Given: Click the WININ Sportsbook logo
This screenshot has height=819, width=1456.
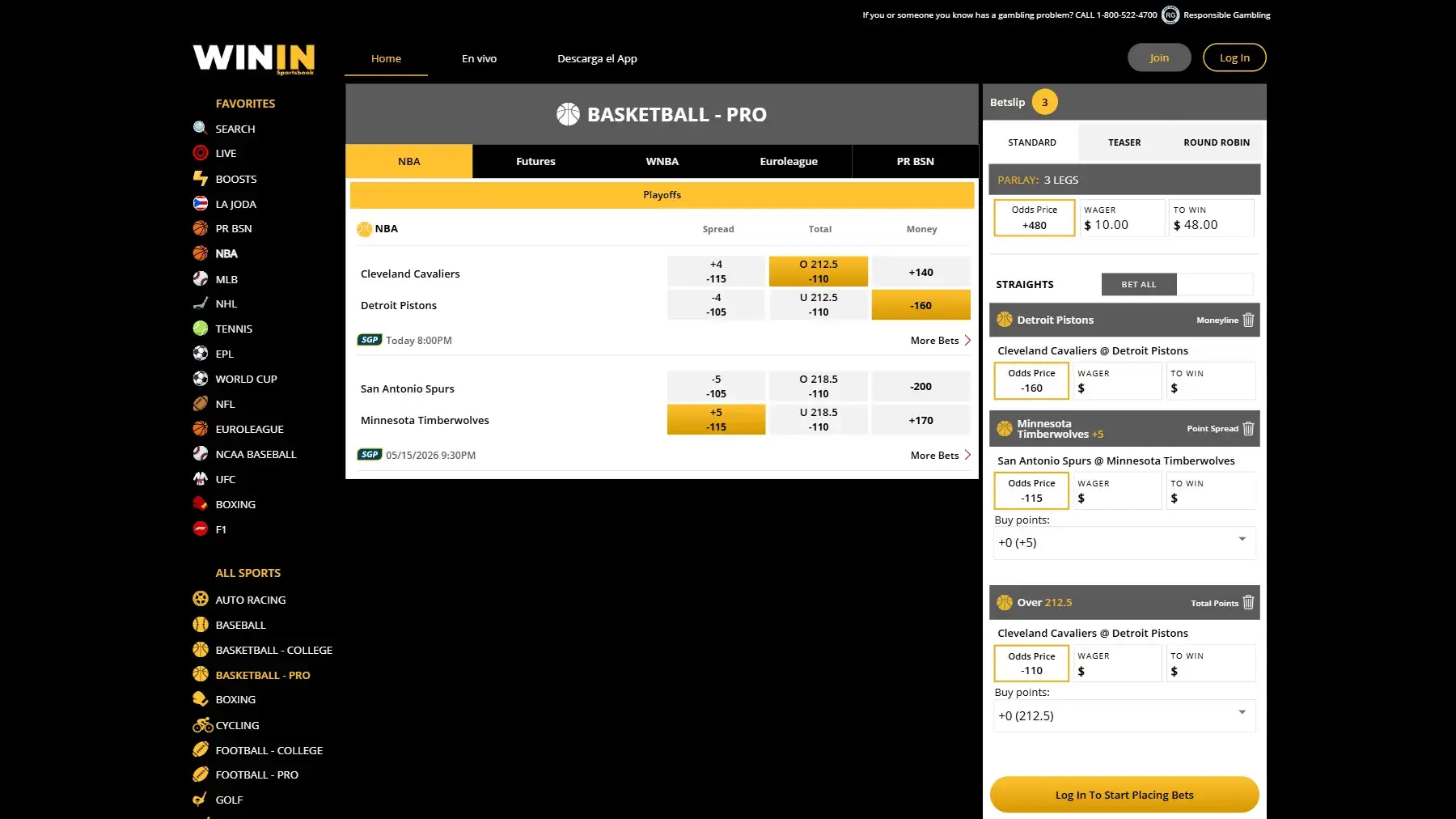Looking at the screenshot, I should 254,59.
